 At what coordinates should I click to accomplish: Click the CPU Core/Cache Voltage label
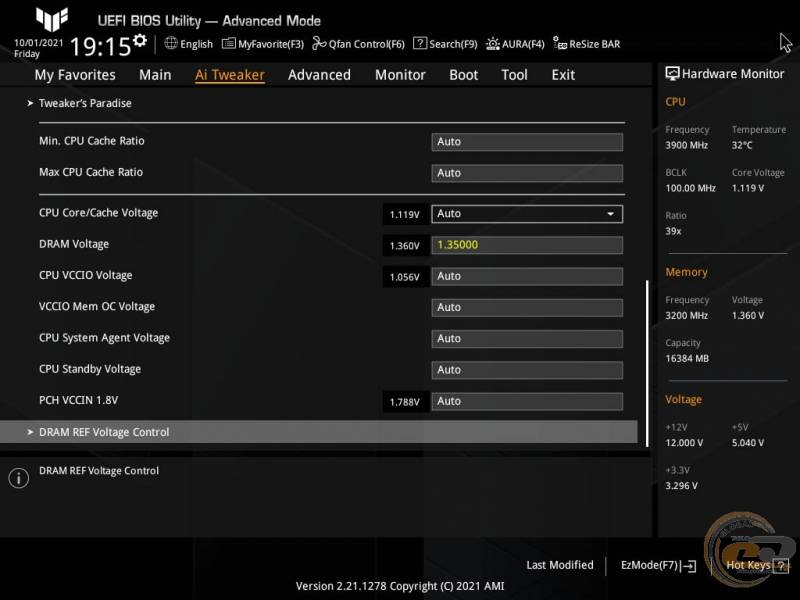(x=98, y=213)
